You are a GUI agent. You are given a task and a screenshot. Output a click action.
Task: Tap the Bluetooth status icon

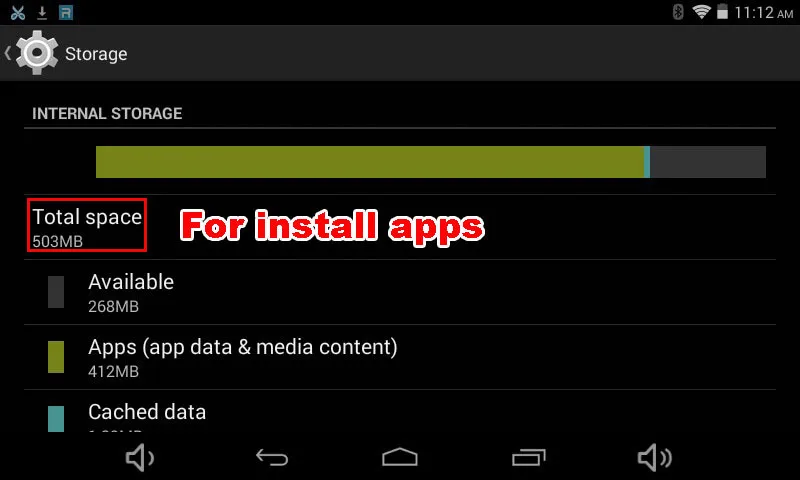[678, 12]
